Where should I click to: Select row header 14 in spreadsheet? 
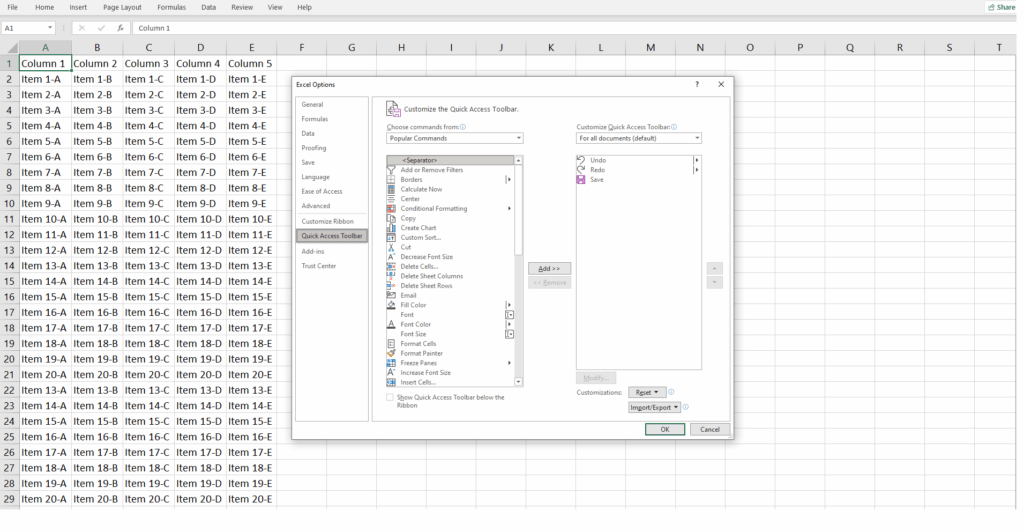tap(9, 266)
